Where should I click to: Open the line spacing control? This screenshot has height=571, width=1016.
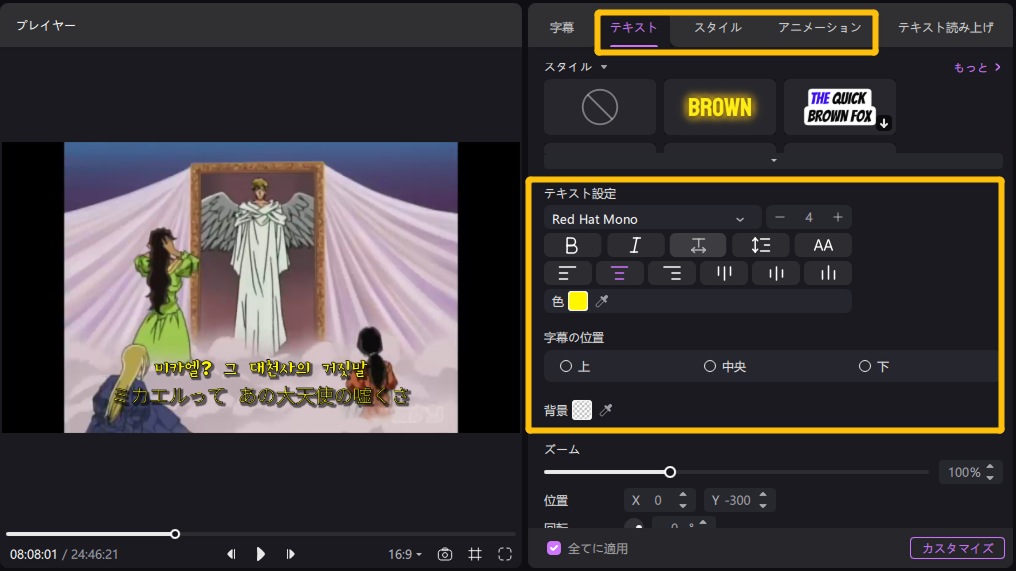click(761, 246)
